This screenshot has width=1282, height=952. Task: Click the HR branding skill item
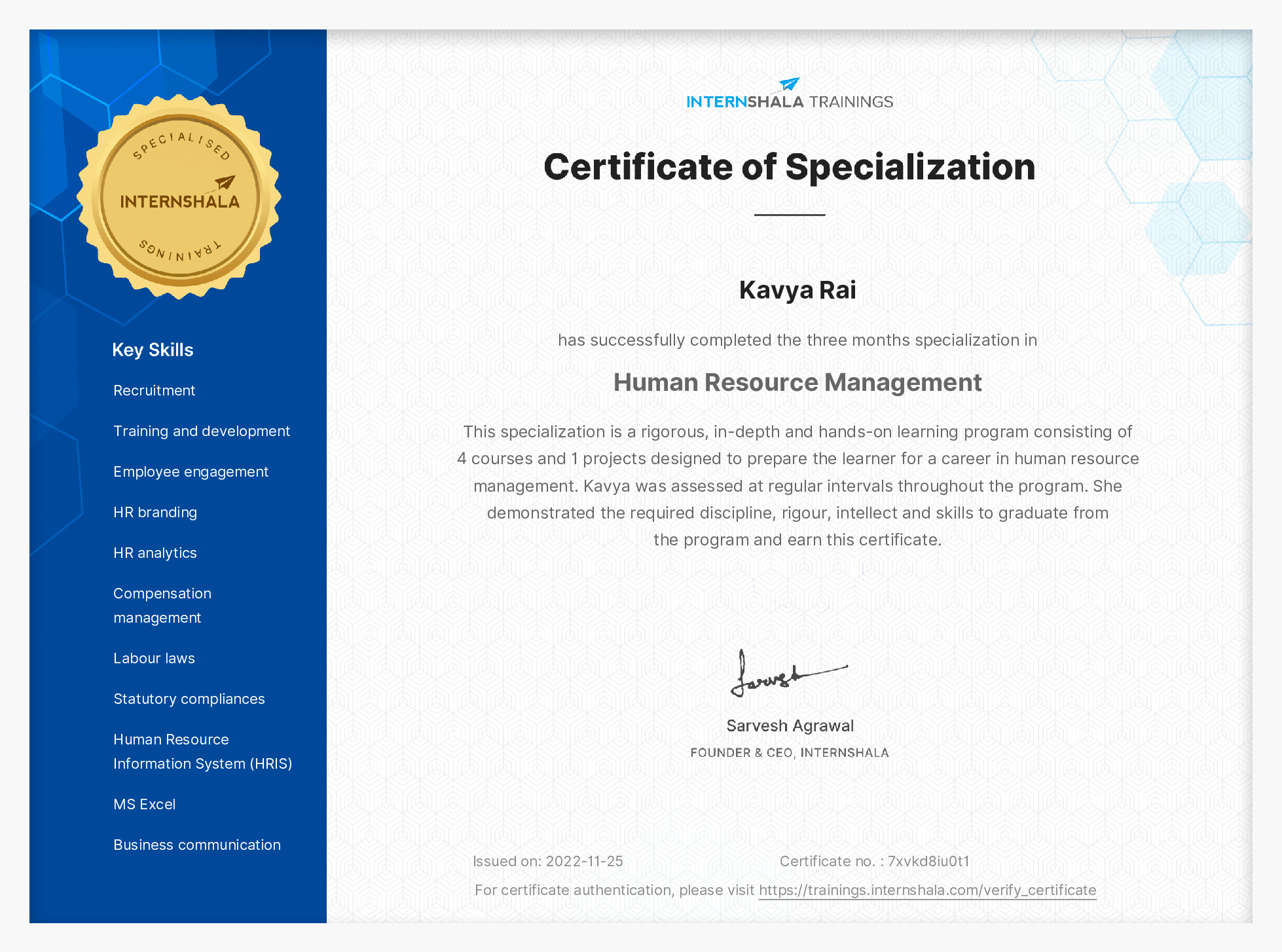[x=155, y=512]
